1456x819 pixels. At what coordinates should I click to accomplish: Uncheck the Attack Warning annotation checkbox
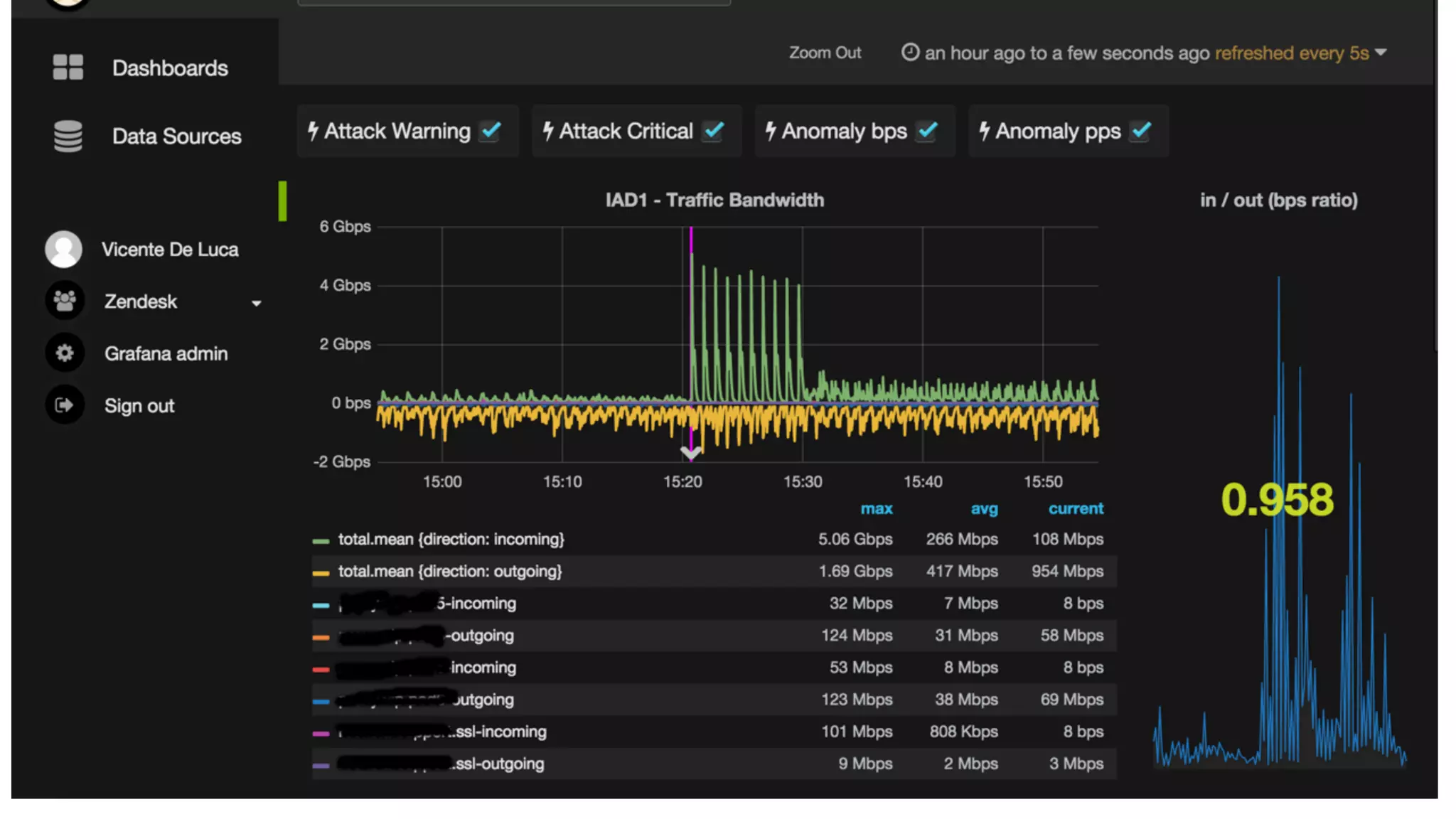click(x=491, y=131)
